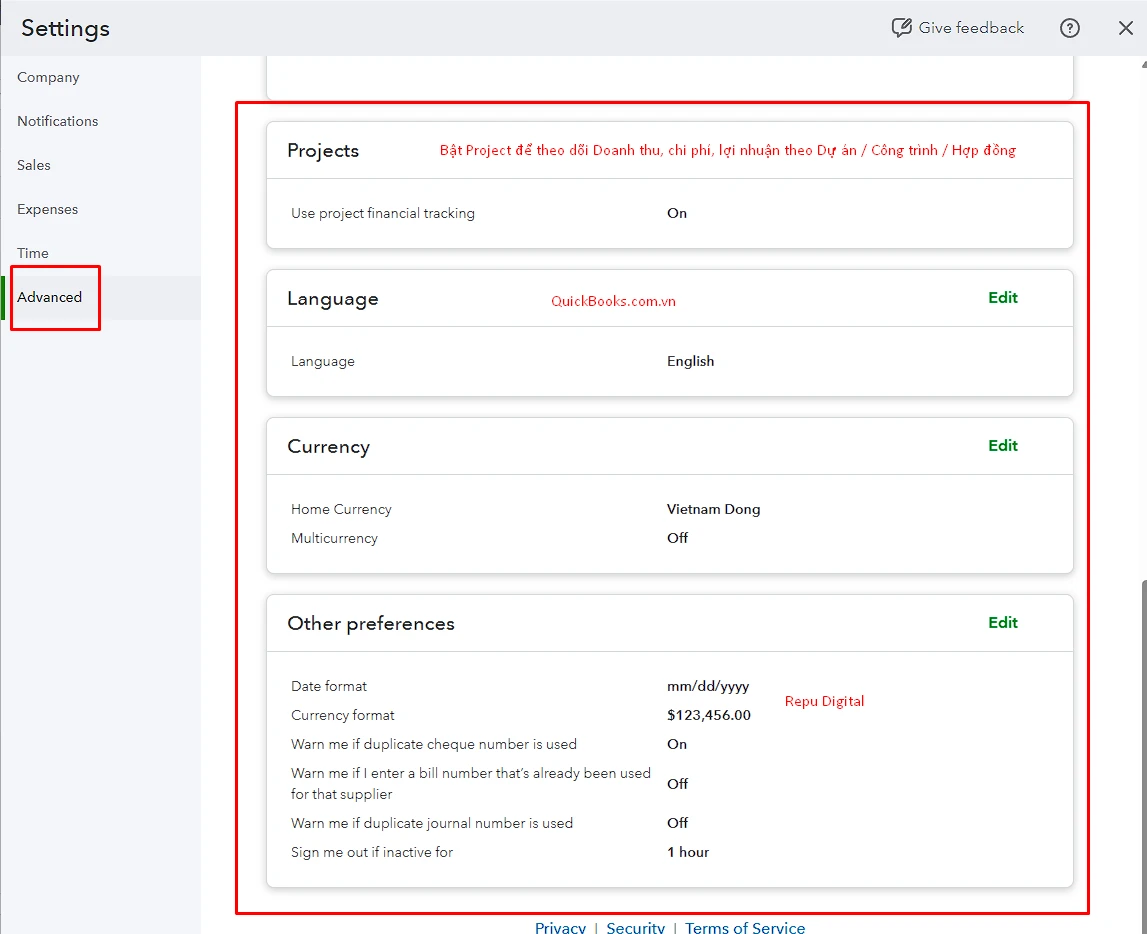1147x934 pixels.
Task: Edit the Other preferences section
Action: [1002, 622]
